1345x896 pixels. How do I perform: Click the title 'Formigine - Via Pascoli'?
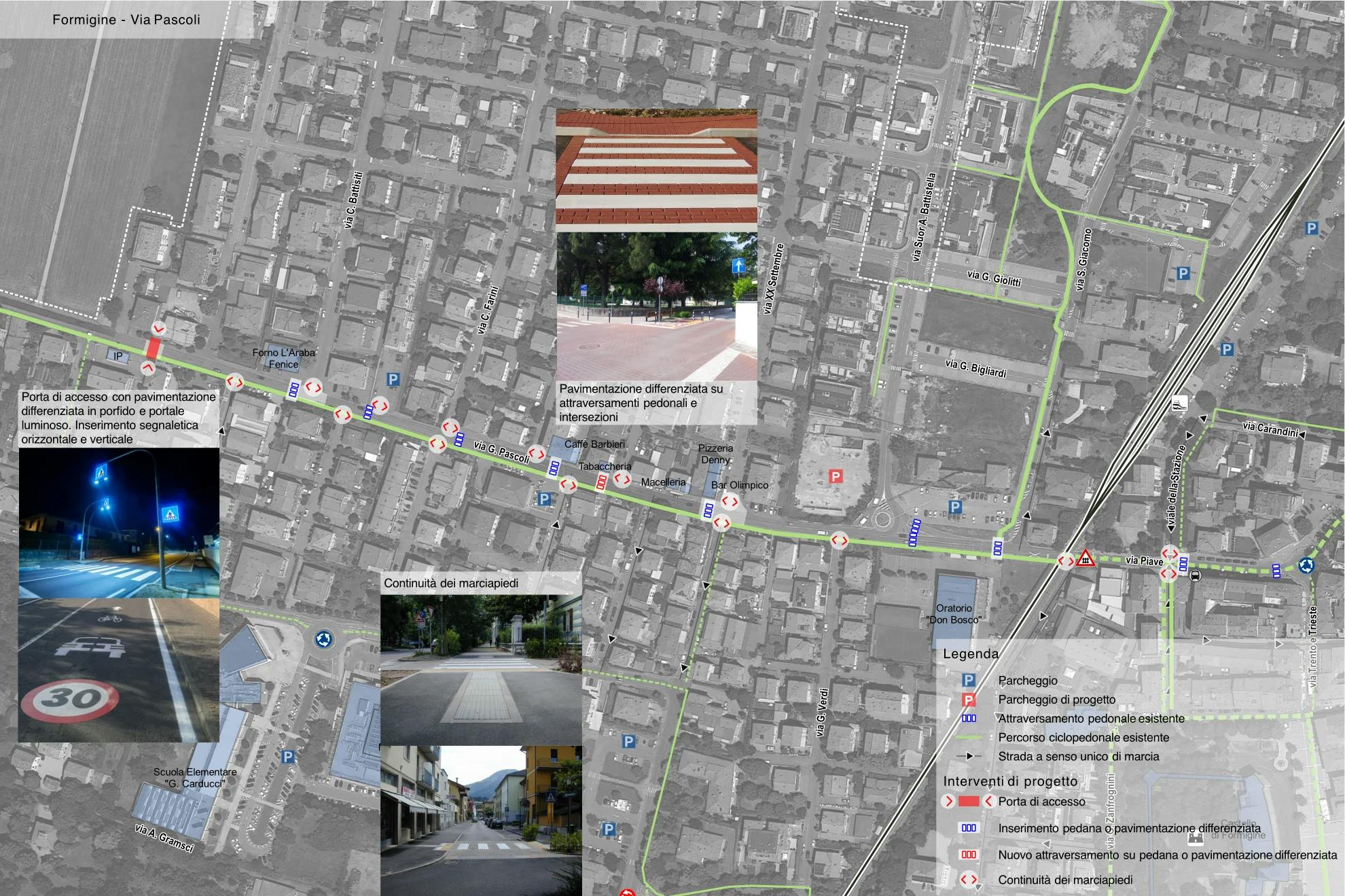126,20
